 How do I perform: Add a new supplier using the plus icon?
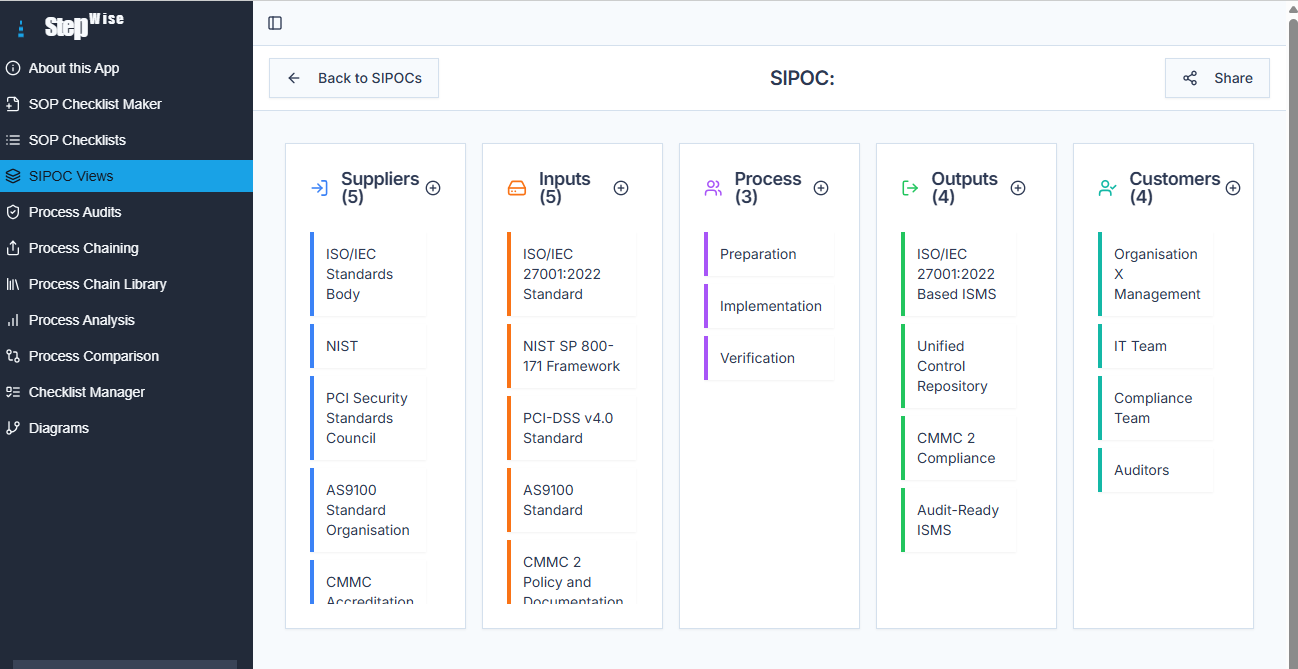coord(433,187)
